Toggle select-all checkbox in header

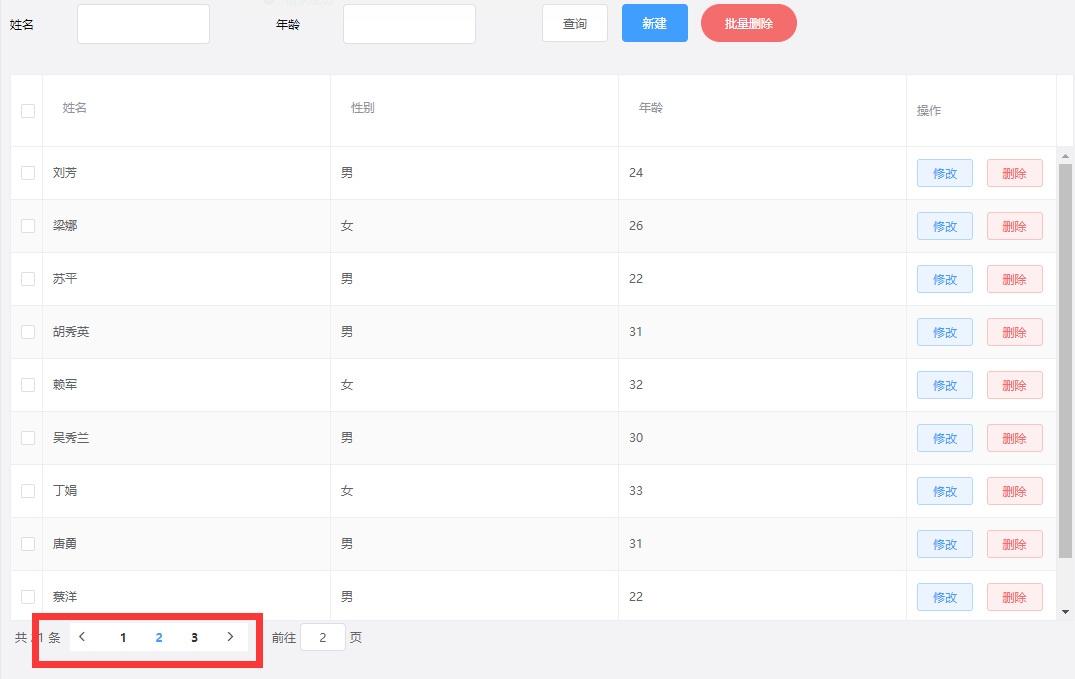pyautogui.click(x=28, y=110)
